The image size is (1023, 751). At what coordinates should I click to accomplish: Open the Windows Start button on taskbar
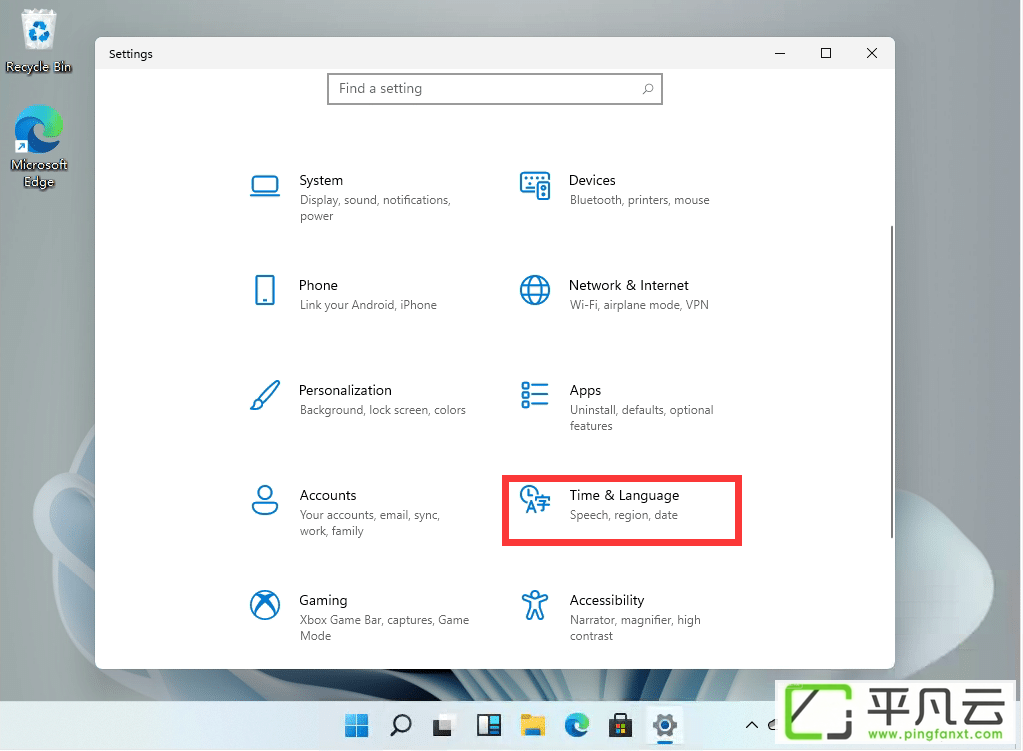point(356,725)
